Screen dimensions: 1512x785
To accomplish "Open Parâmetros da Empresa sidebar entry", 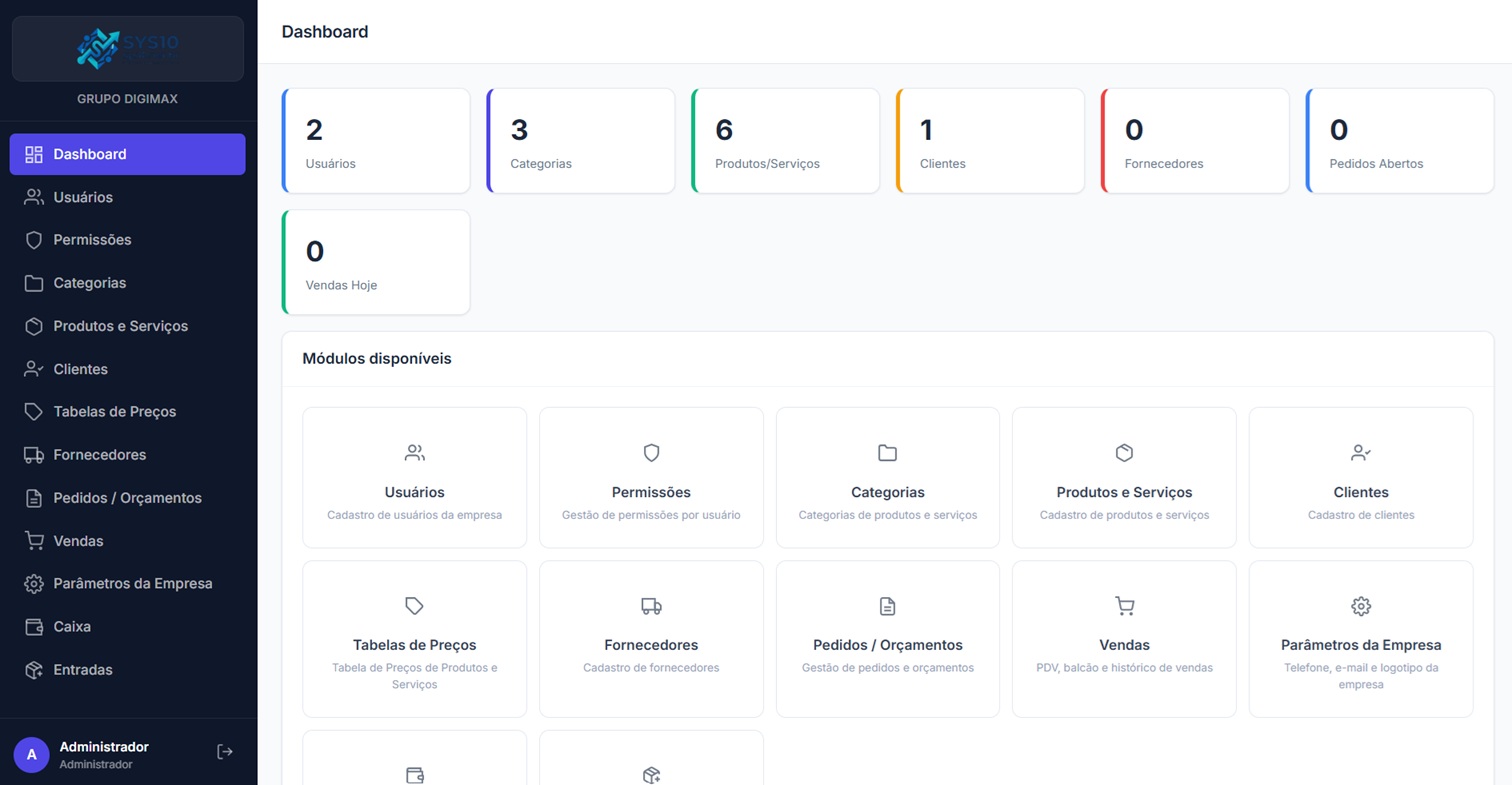I will pyautogui.click(x=127, y=584).
